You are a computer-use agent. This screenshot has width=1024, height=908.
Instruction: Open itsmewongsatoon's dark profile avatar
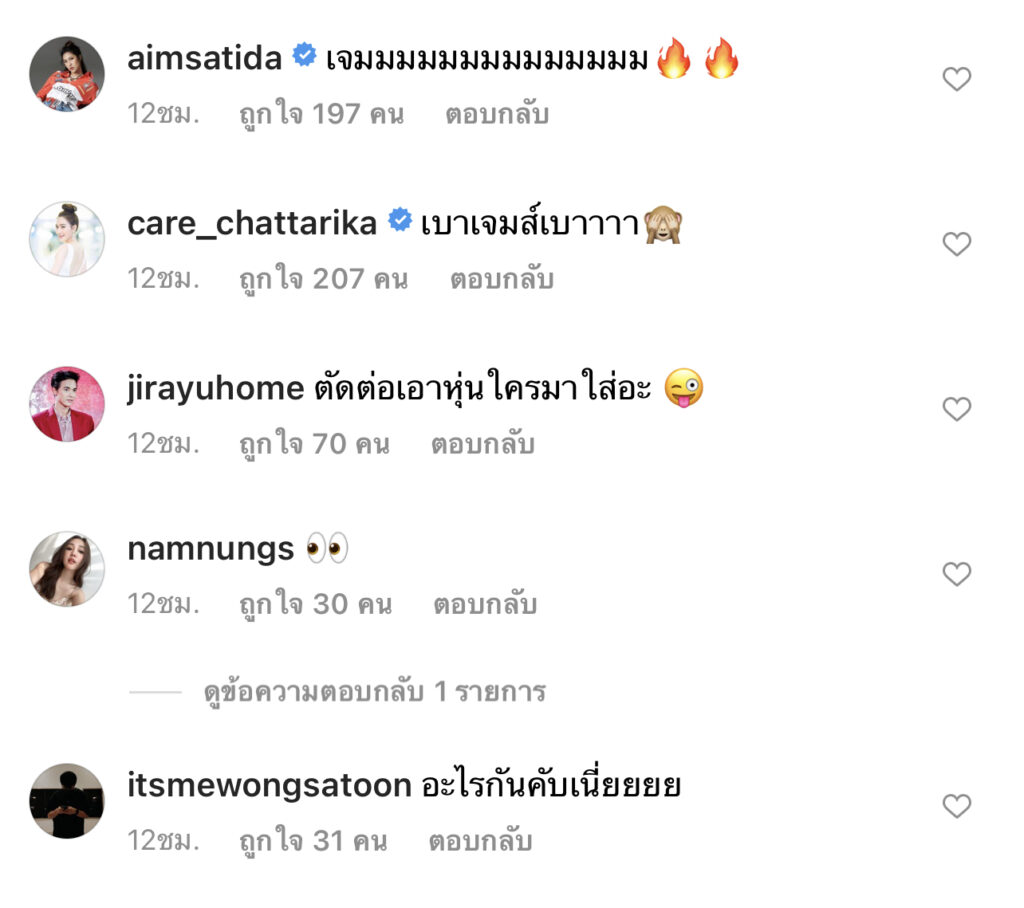tap(67, 801)
